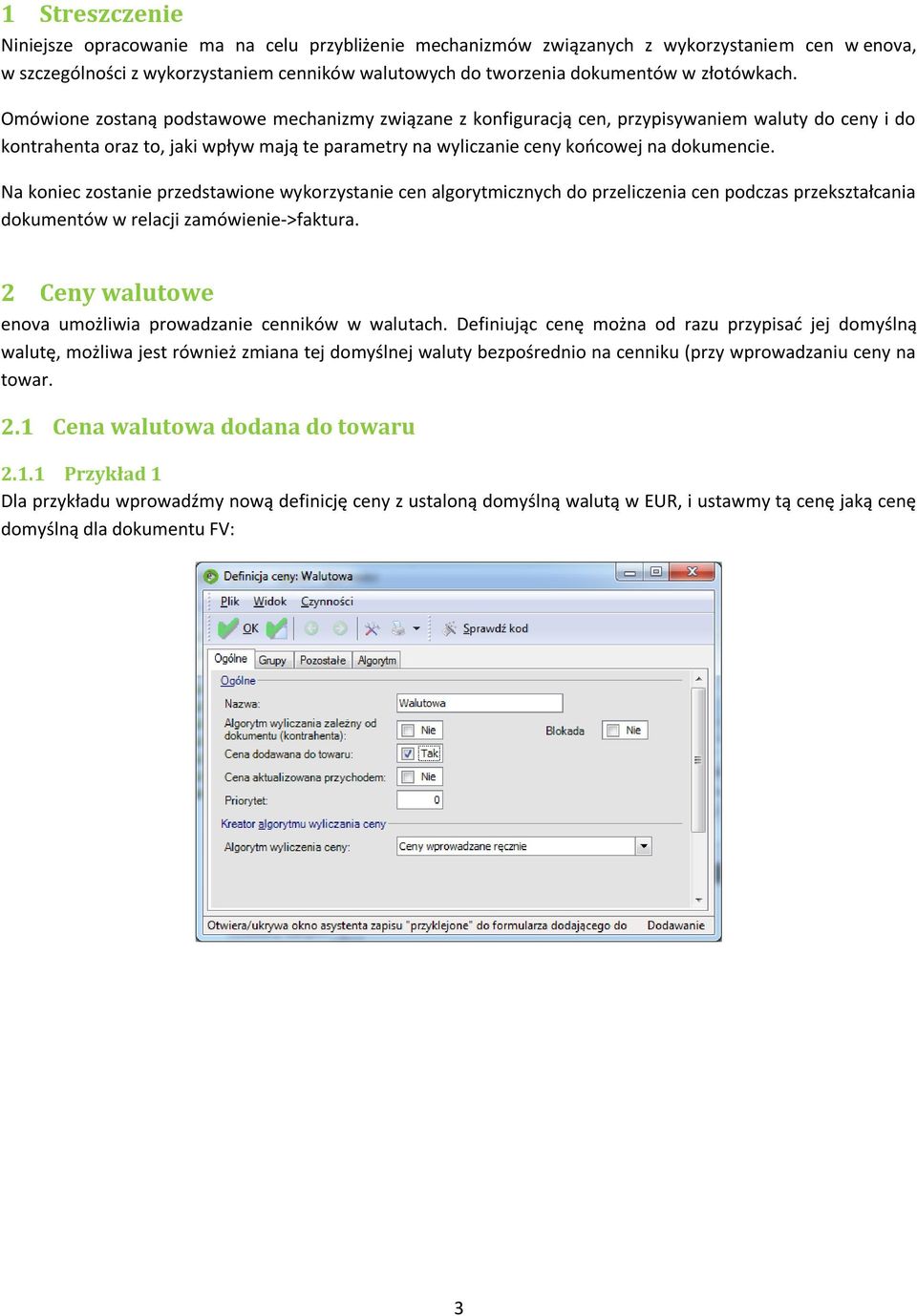Close the Definicja ceny window

tap(693, 572)
